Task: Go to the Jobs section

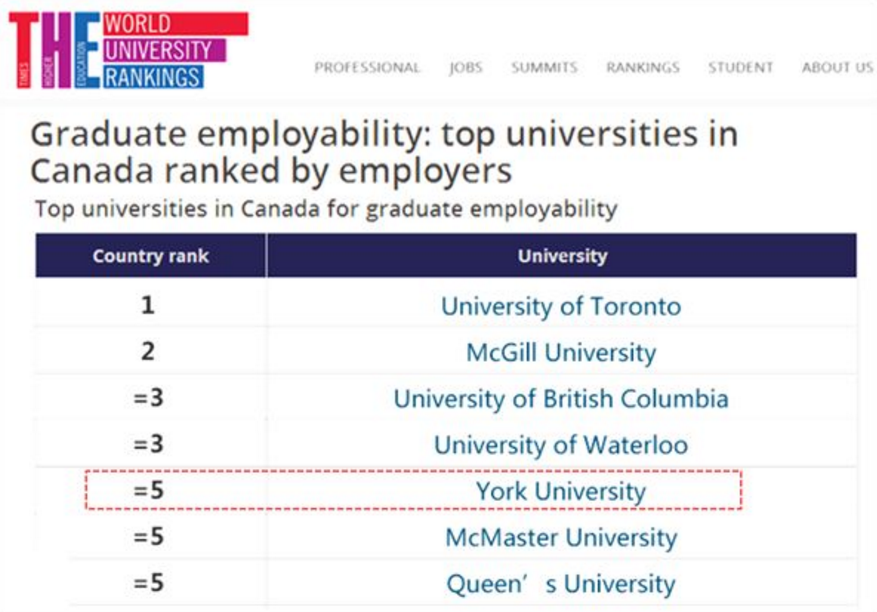Action: (466, 68)
